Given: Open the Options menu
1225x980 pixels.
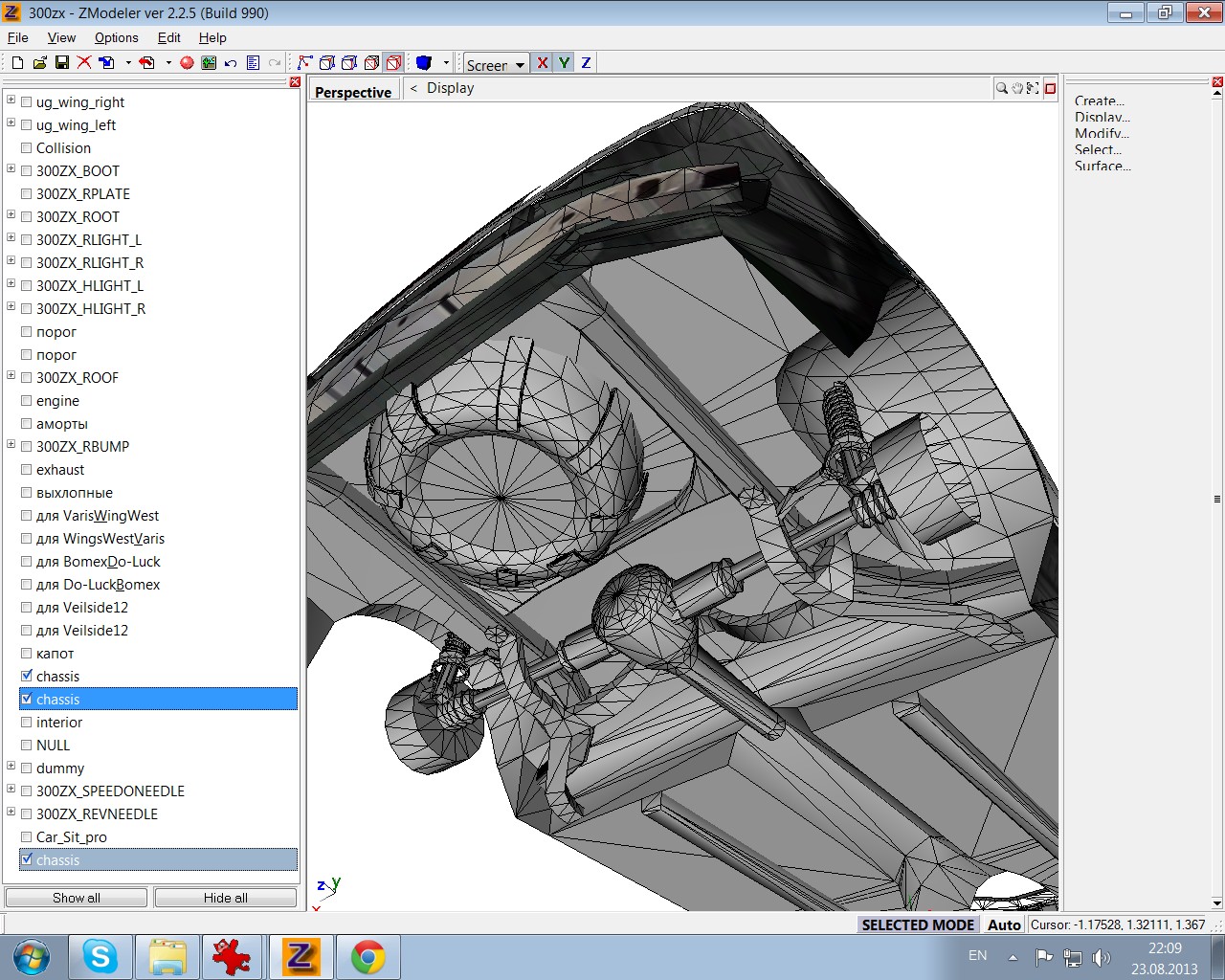Looking at the screenshot, I should [x=116, y=37].
